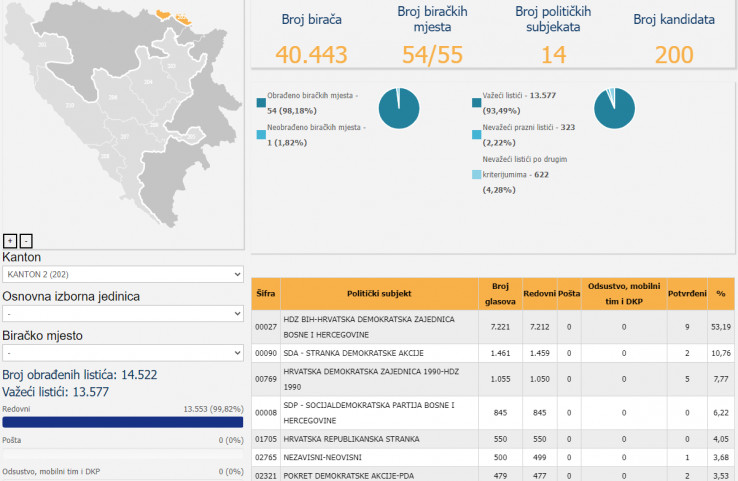Expand the Osnovna izborna jedinica dropdown
The width and height of the screenshot is (738, 481).
123,313
